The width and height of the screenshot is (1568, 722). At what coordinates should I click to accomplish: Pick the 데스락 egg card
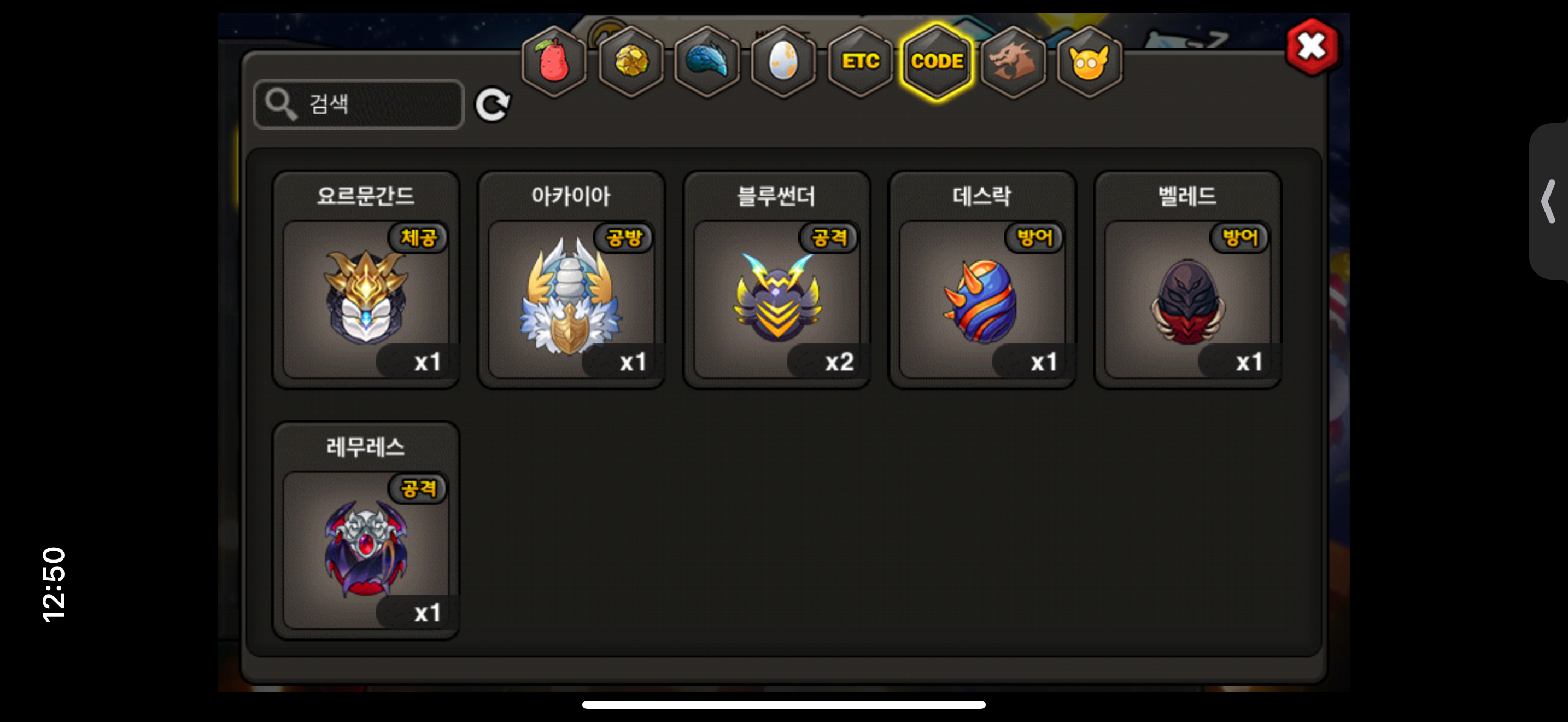click(x=982, y=280)
